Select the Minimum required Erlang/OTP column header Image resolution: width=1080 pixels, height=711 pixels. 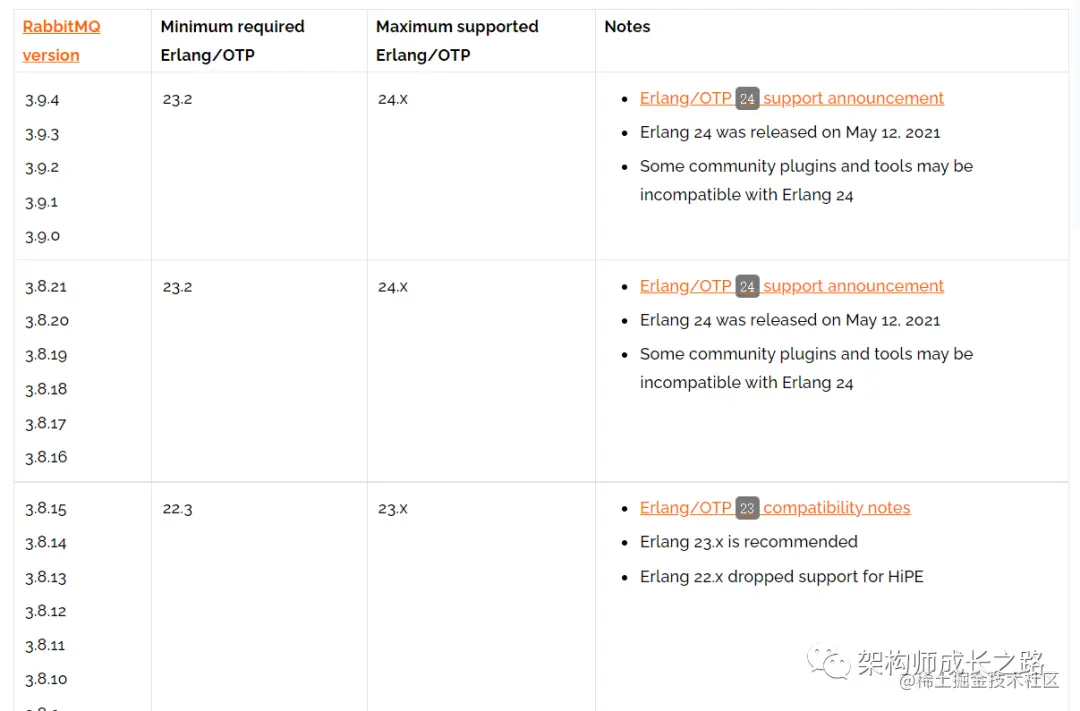point(232,41)
